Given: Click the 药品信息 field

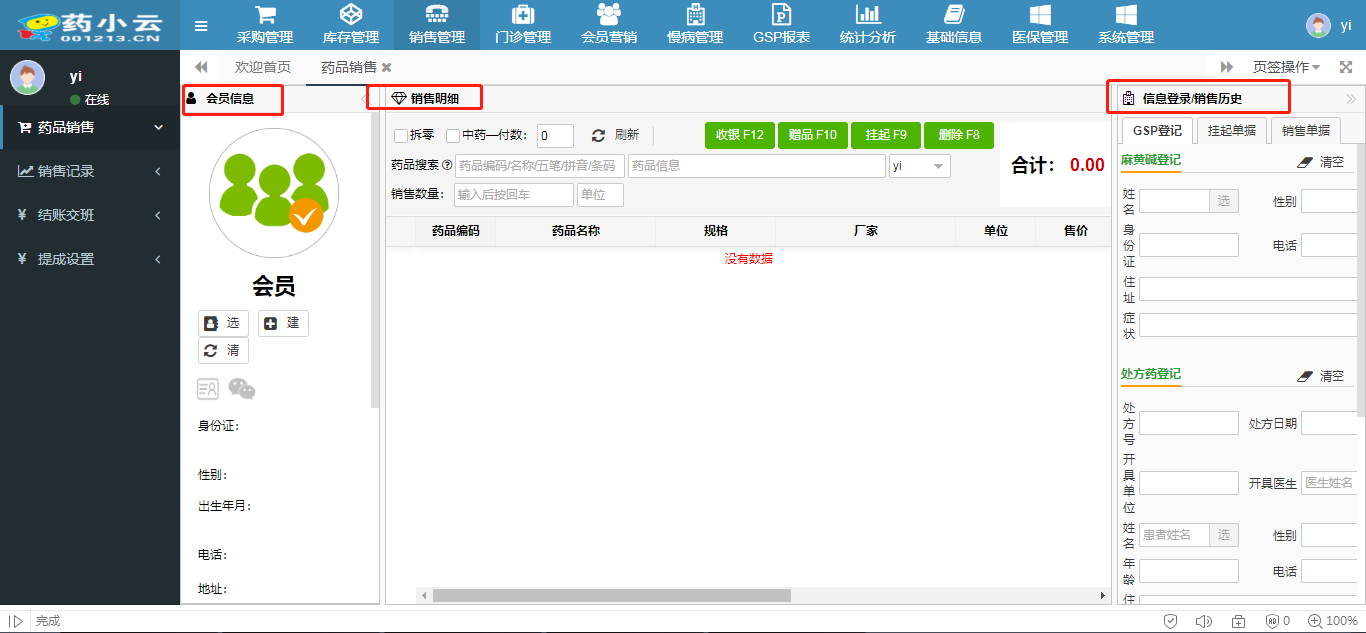Looking at the screenshot, I should pyautogui.click(x=757, y=166).
